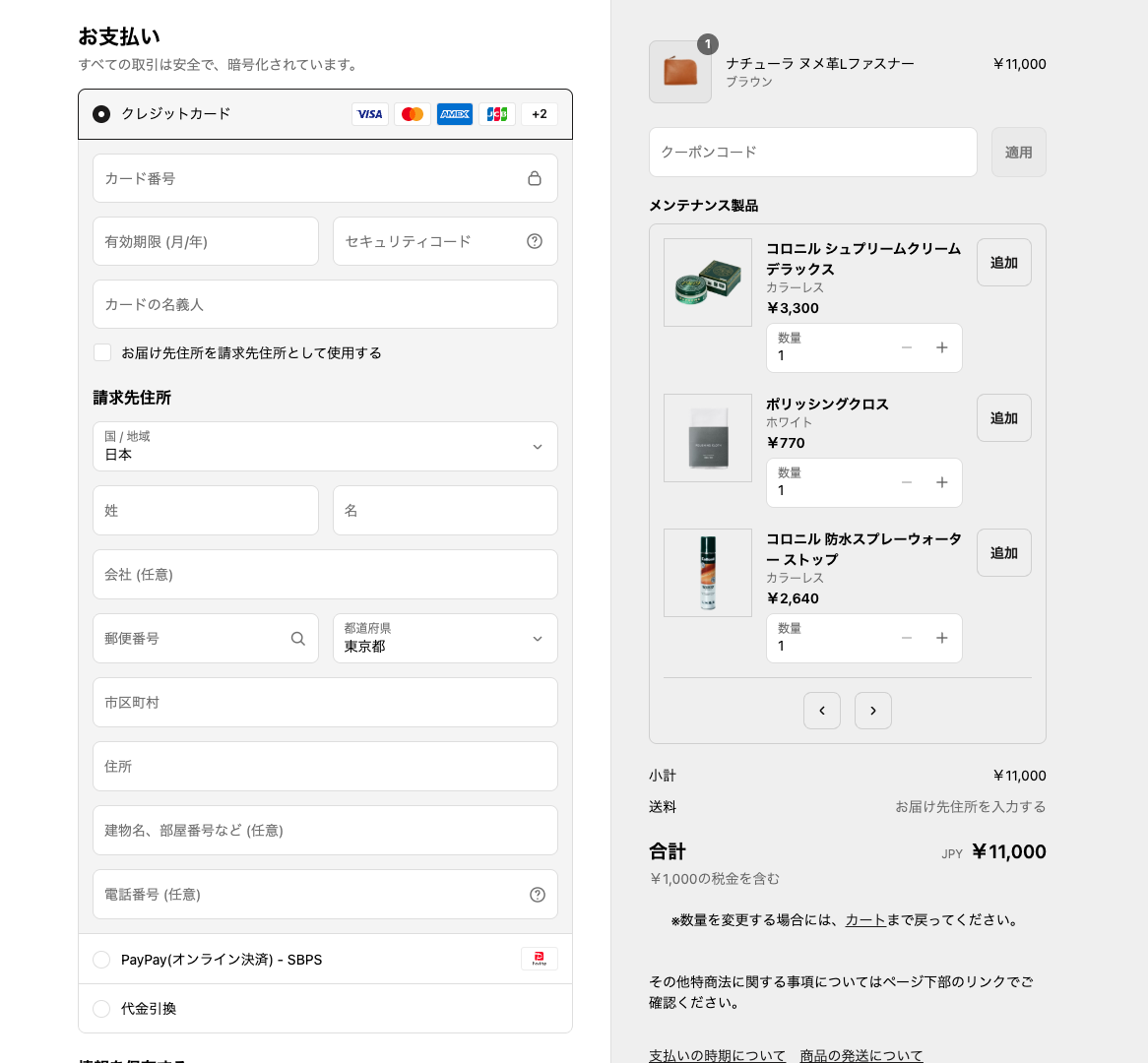1148x1063 pixels.
Task: Go to next maintenance products page
Action: tap(872, 711)
